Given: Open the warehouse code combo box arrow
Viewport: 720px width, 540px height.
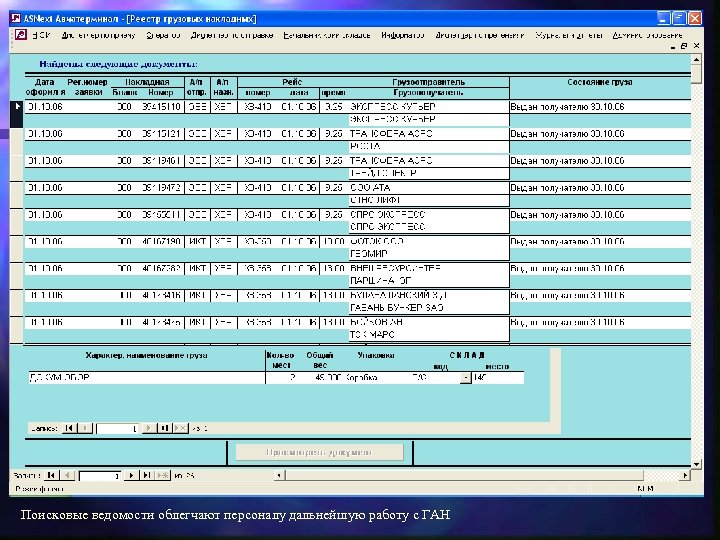Looking at the screenshot, I should [466, 377].
